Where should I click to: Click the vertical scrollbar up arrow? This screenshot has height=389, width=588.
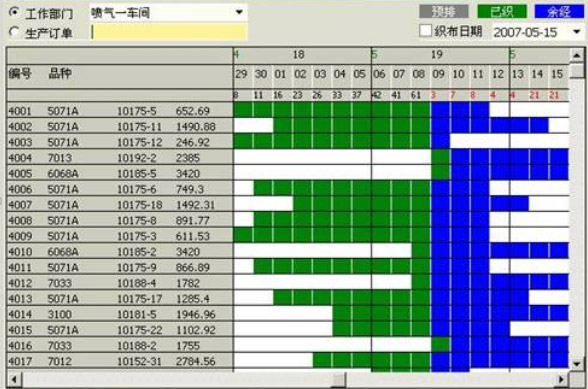coord(577,56)
